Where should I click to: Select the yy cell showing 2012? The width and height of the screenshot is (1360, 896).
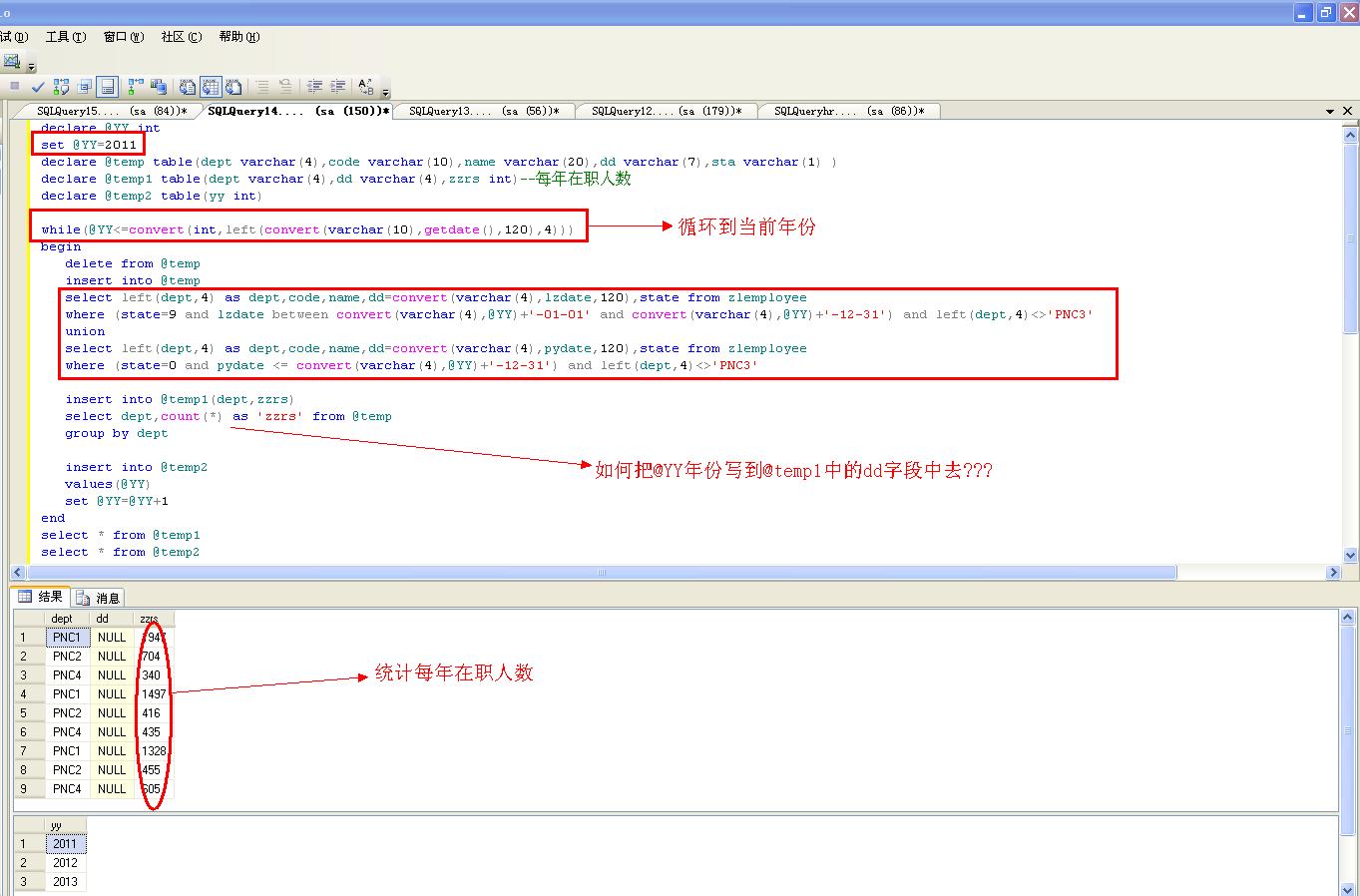[66, 863]
